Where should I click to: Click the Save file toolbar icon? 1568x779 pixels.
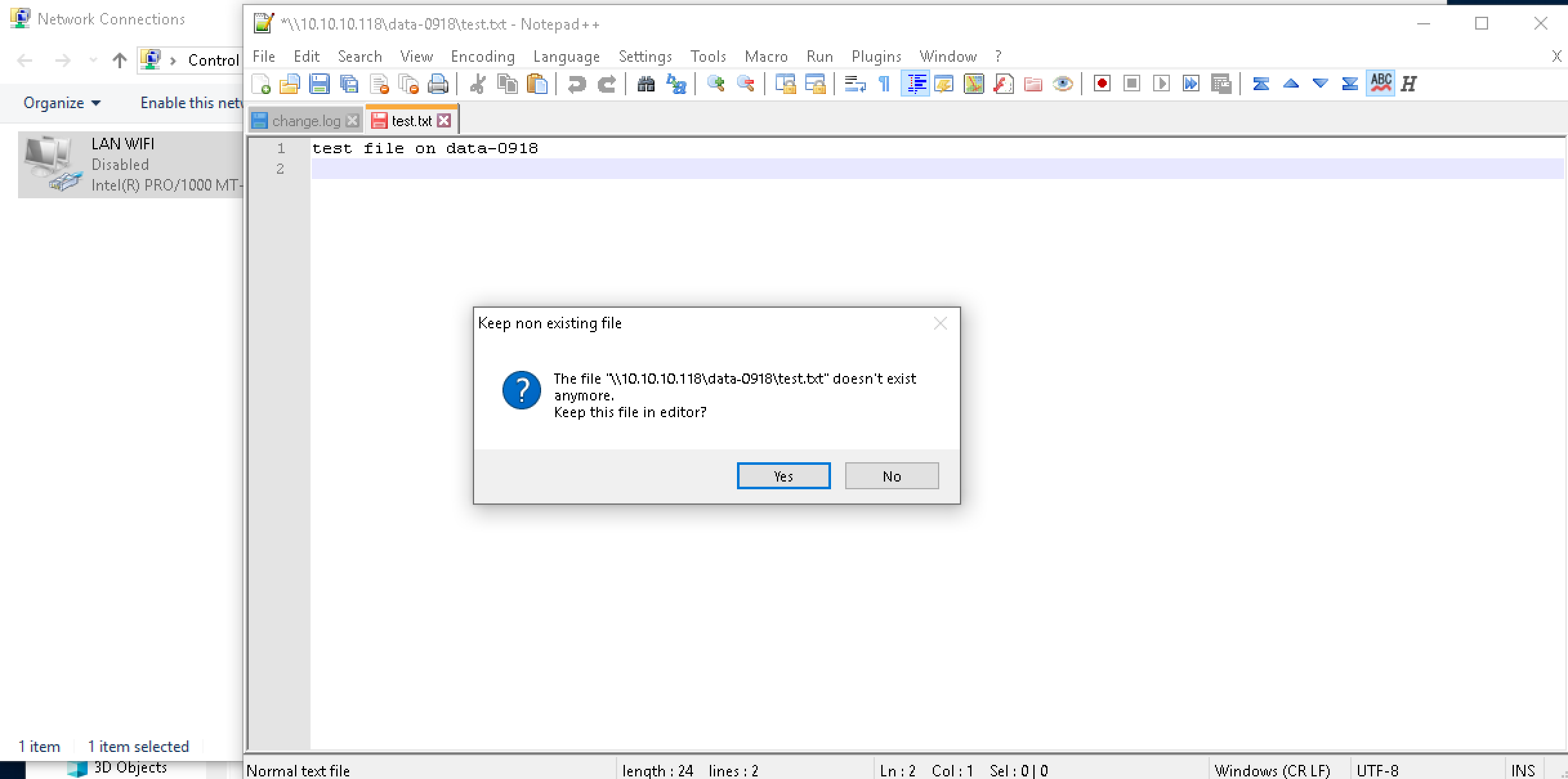(320, 84)
